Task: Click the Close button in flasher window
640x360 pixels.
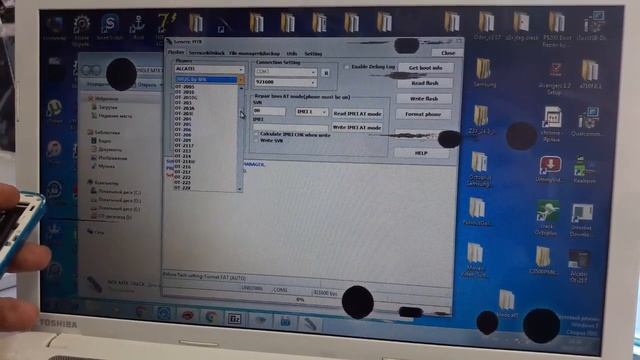Action: click(447, 53)
